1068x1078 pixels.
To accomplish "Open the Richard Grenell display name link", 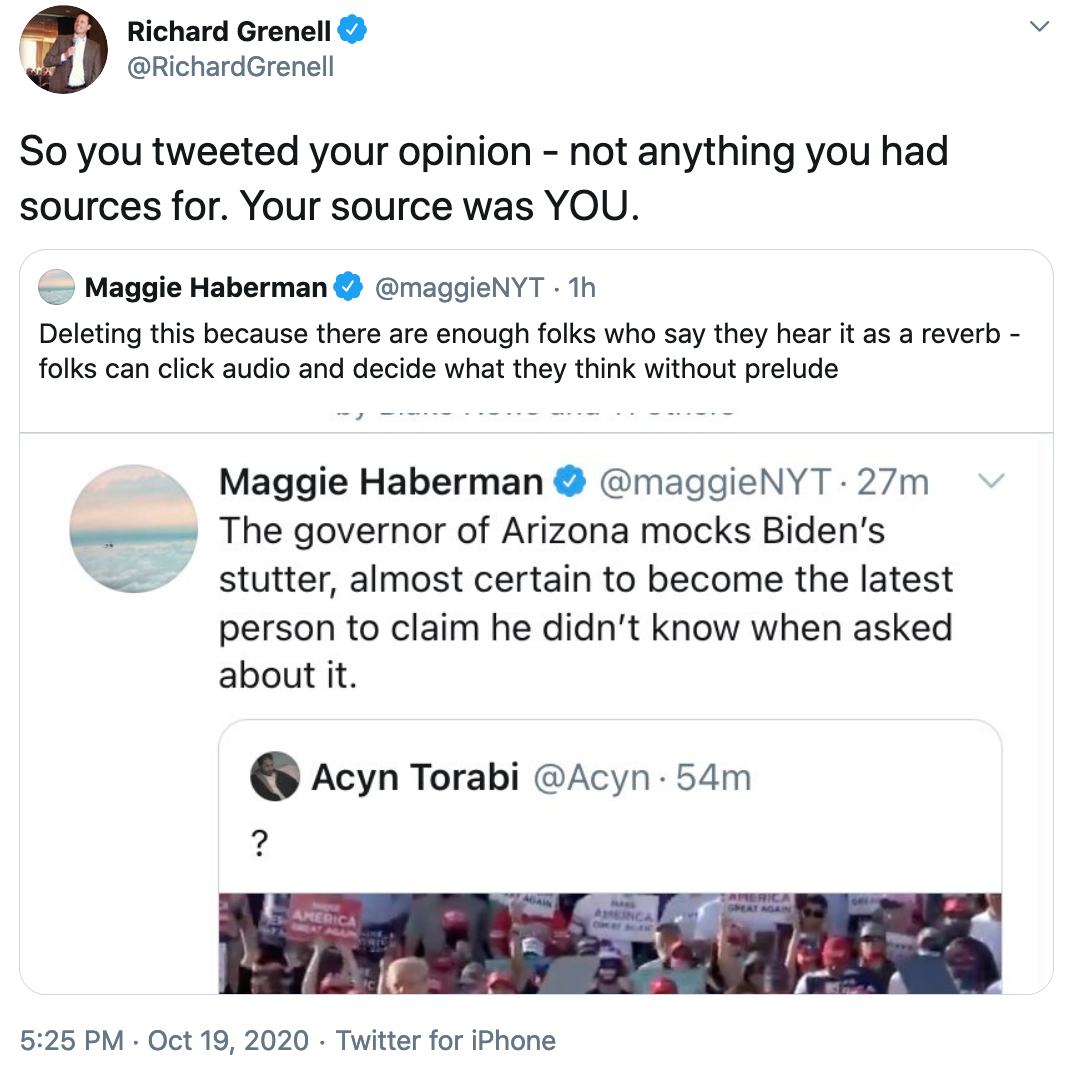I will coord(229,32).
